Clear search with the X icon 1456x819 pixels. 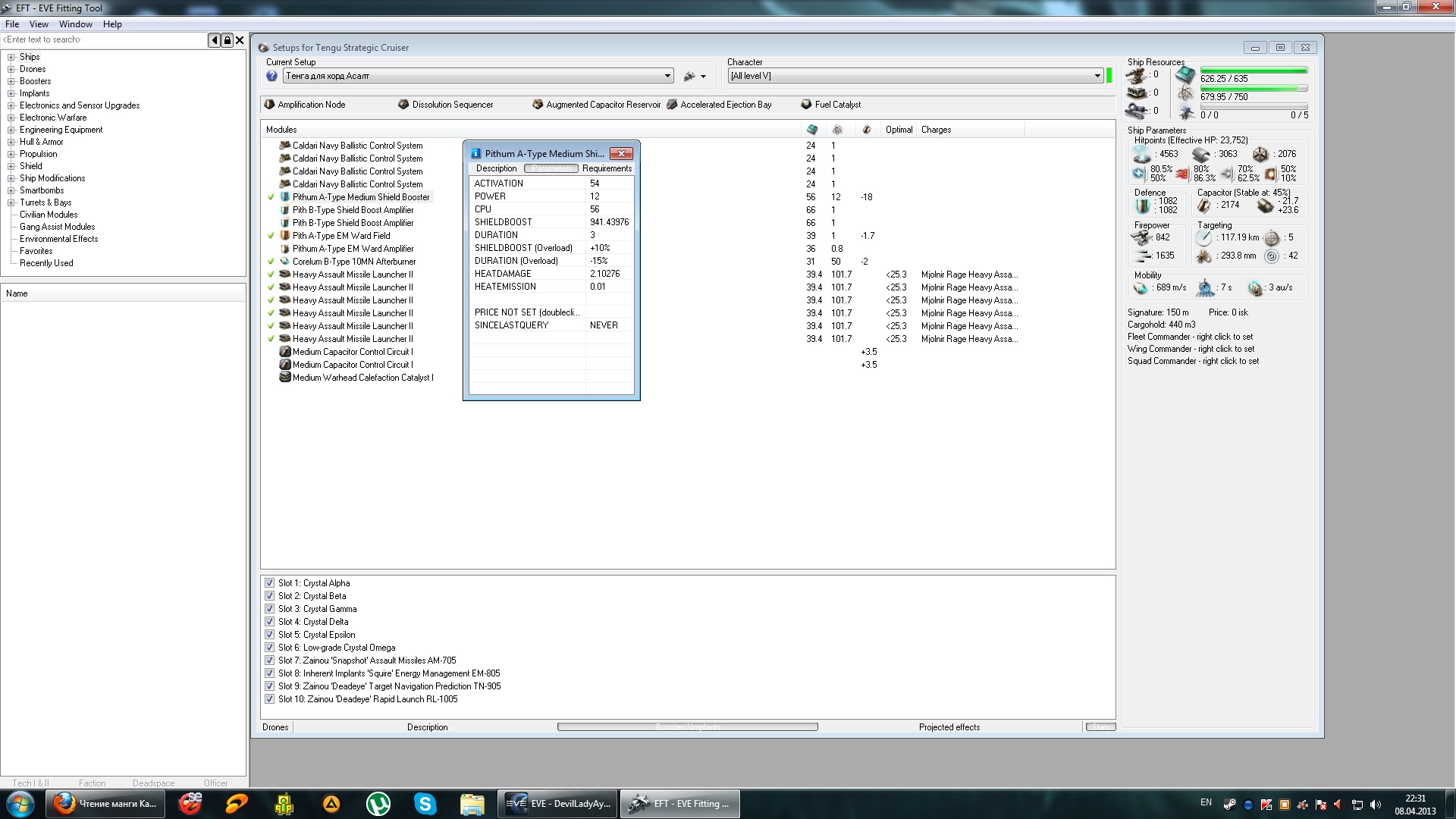(x=240, y=40)
